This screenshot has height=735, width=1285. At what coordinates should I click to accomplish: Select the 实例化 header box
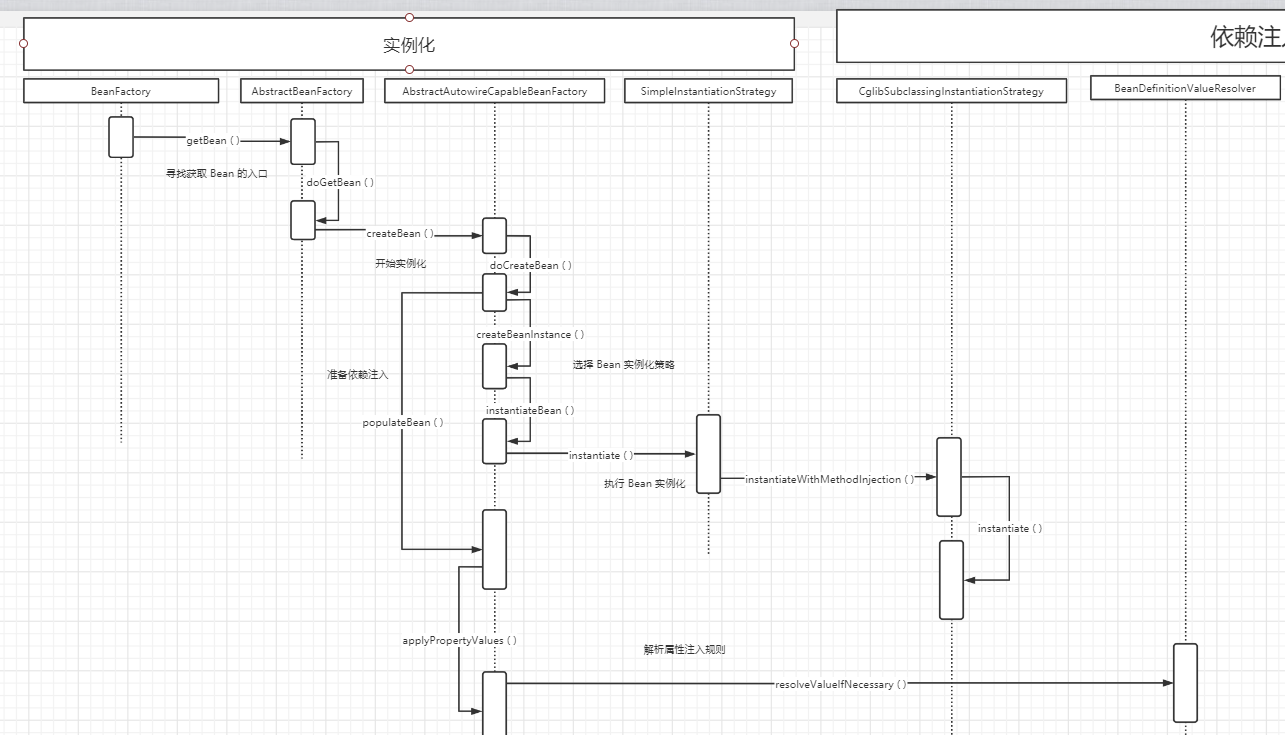click(x=409, y=44)
